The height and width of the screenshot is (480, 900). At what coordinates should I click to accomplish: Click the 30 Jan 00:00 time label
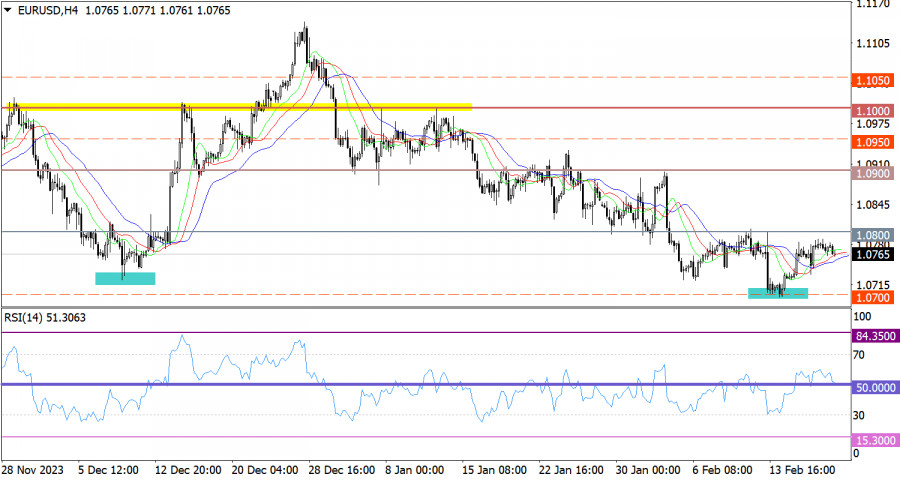(648, 470)
